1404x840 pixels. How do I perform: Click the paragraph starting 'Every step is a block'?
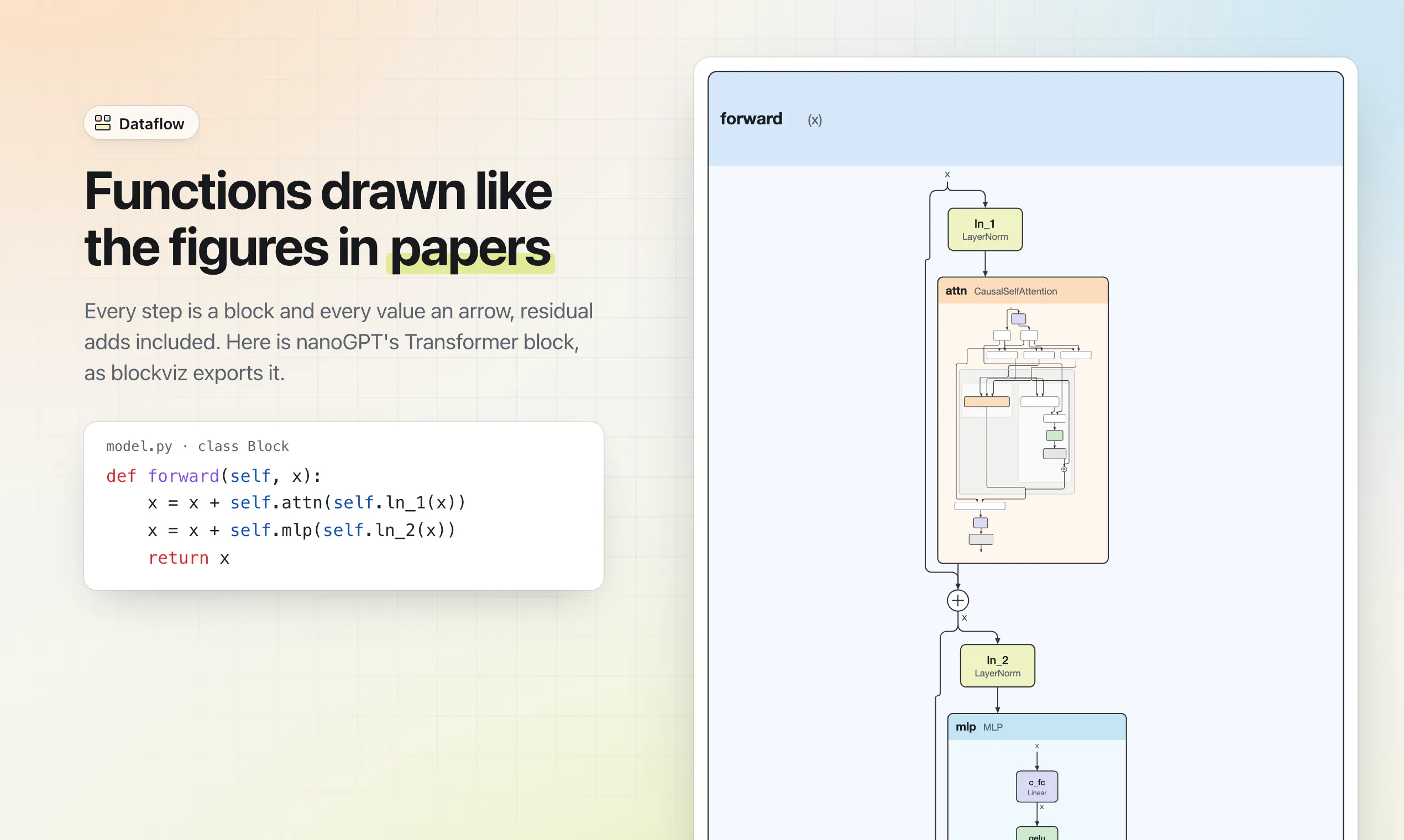338,342
